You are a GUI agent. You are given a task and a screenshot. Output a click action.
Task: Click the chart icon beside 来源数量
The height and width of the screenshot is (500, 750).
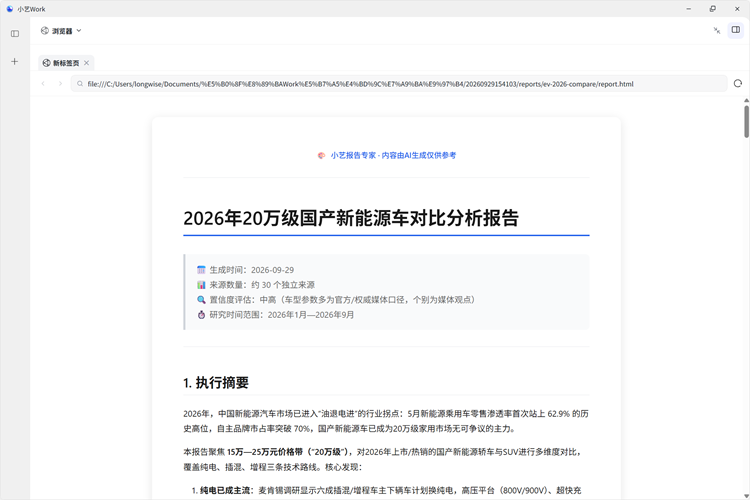coord(201,285)
